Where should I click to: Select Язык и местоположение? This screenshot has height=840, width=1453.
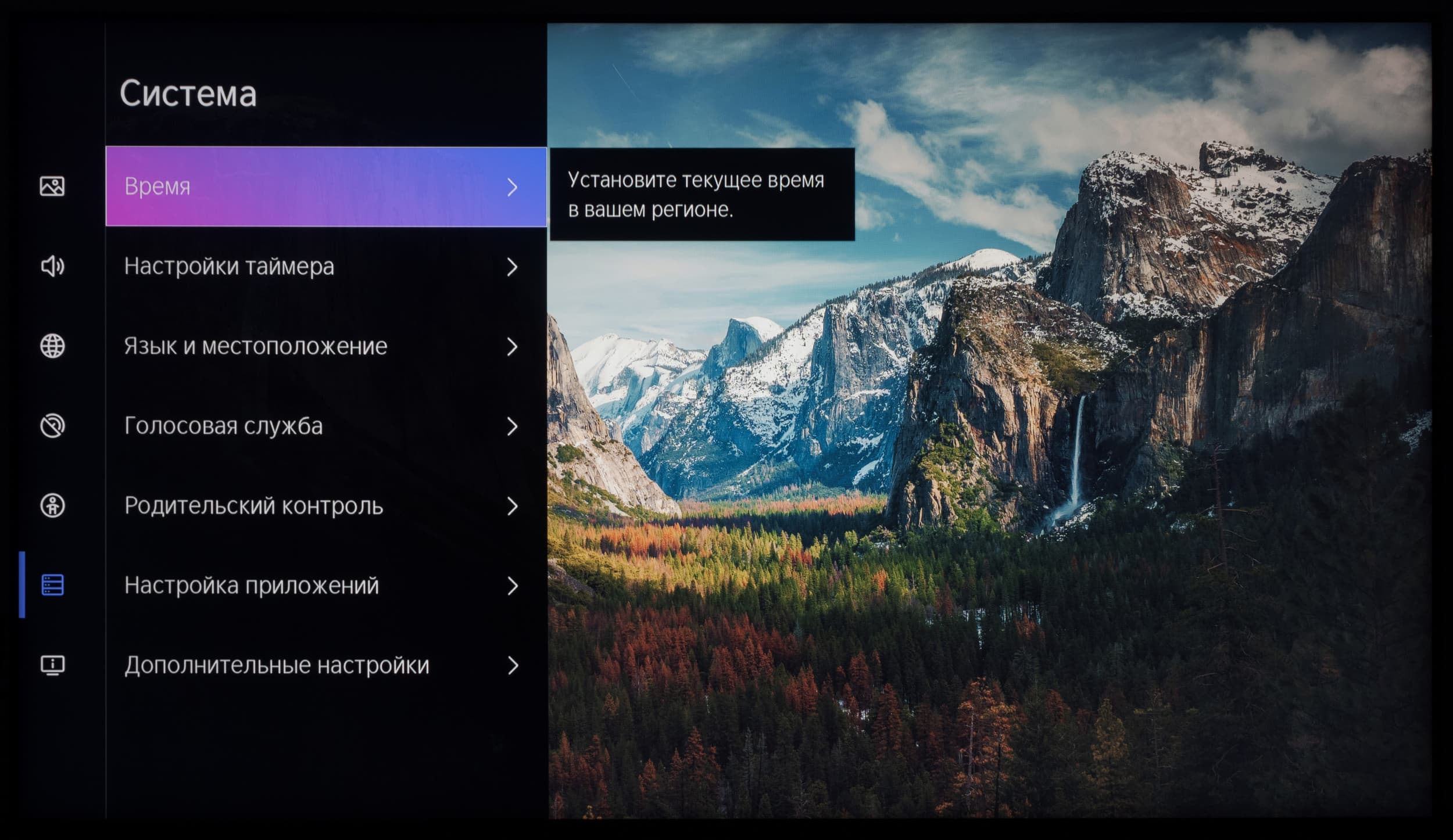tap(255, 346)
